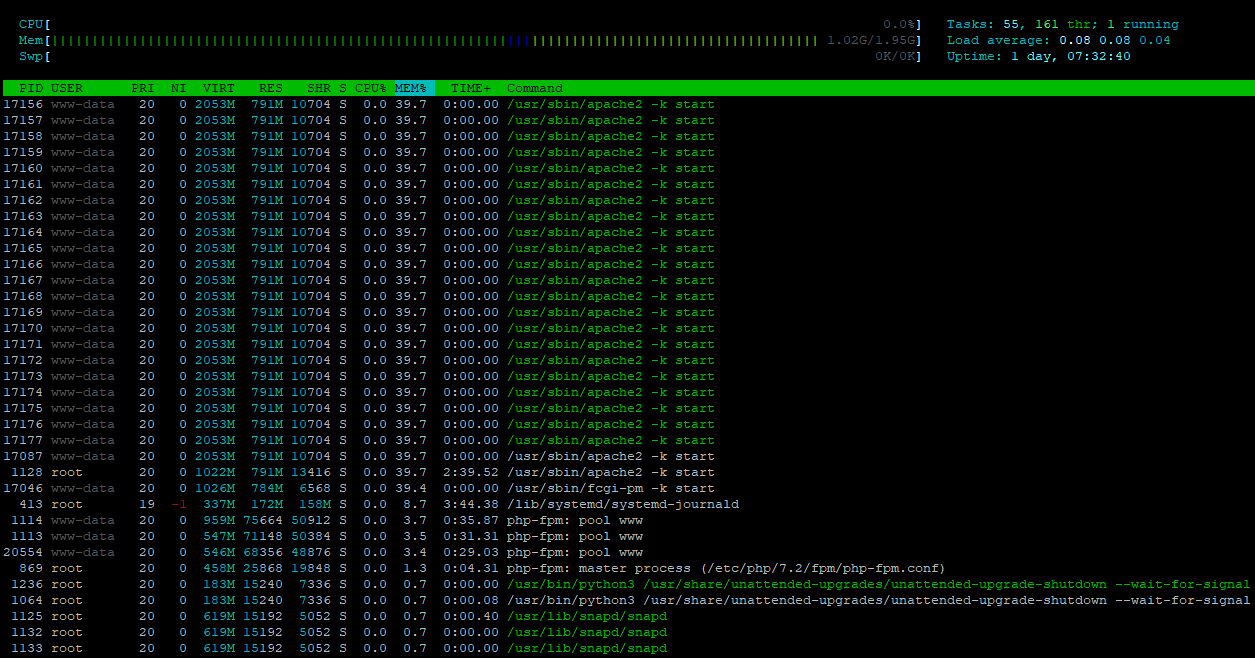This screenshot has width=1255, height=658.
Task: Sort by the RES column header
Action: tap(271, 88)
